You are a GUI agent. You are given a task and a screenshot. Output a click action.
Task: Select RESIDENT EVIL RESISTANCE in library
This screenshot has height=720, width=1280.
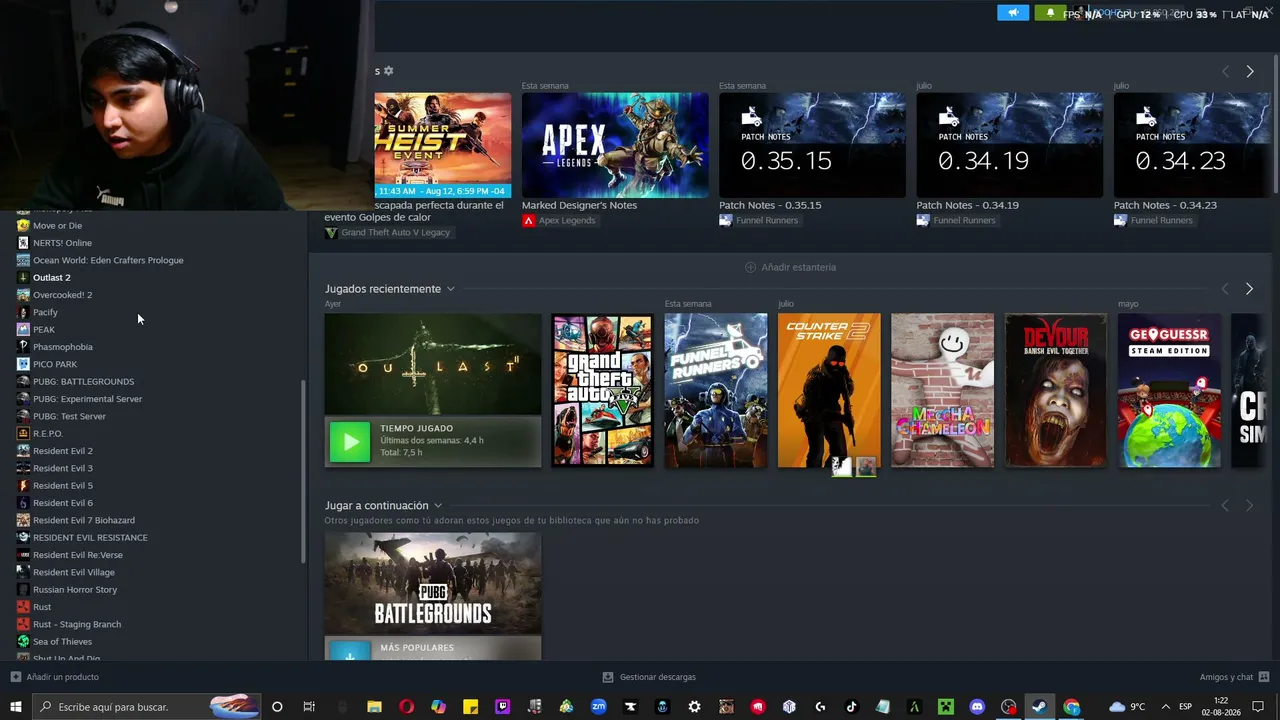pos(90,537)
